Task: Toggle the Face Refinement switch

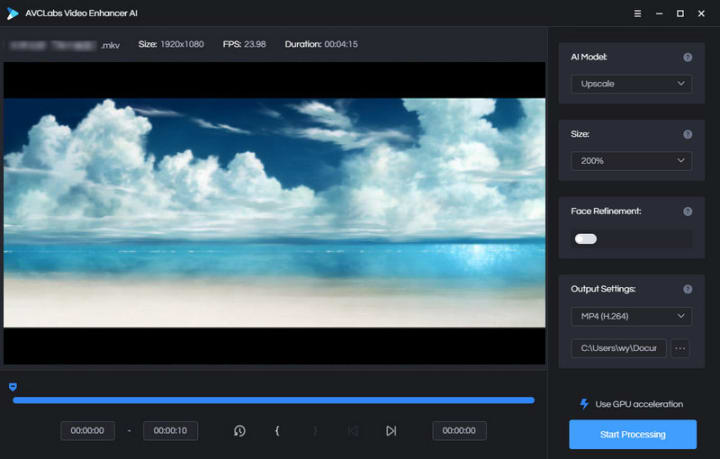Action: pos(585,239)
